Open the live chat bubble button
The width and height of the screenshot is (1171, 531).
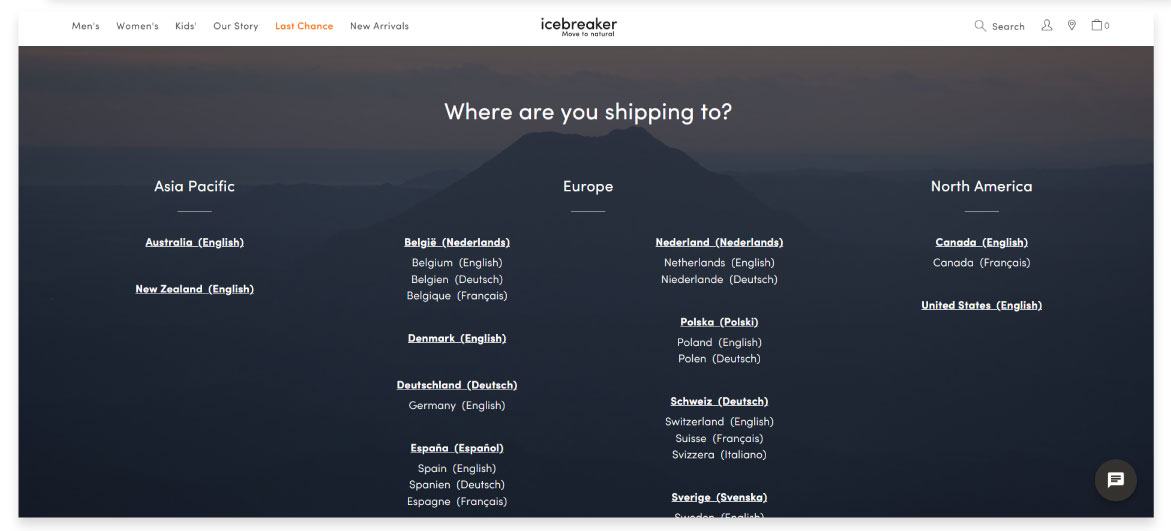(1115, 480)
